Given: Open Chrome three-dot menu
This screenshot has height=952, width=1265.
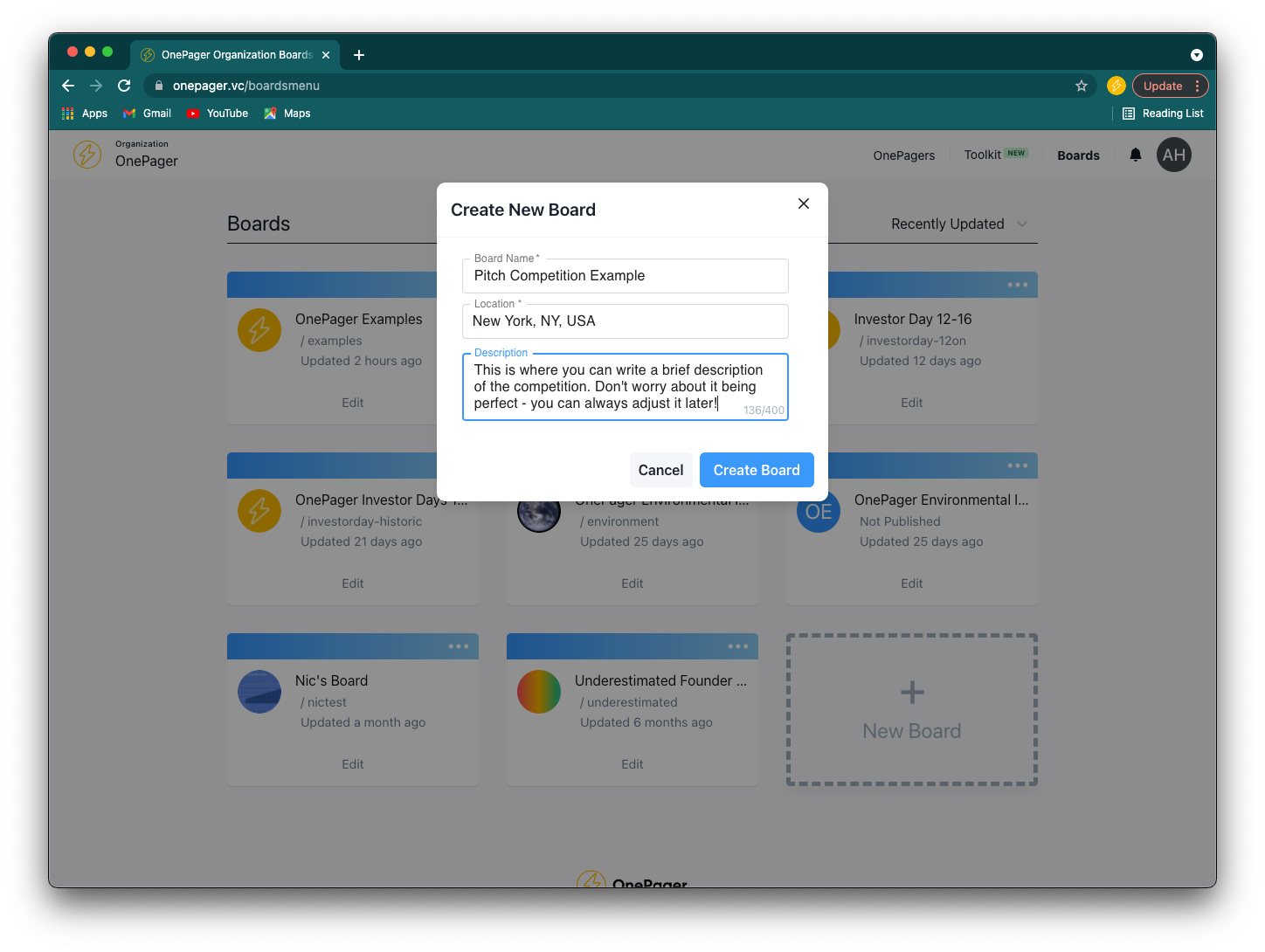Looking at the screenshot, I should [1198, 86].
